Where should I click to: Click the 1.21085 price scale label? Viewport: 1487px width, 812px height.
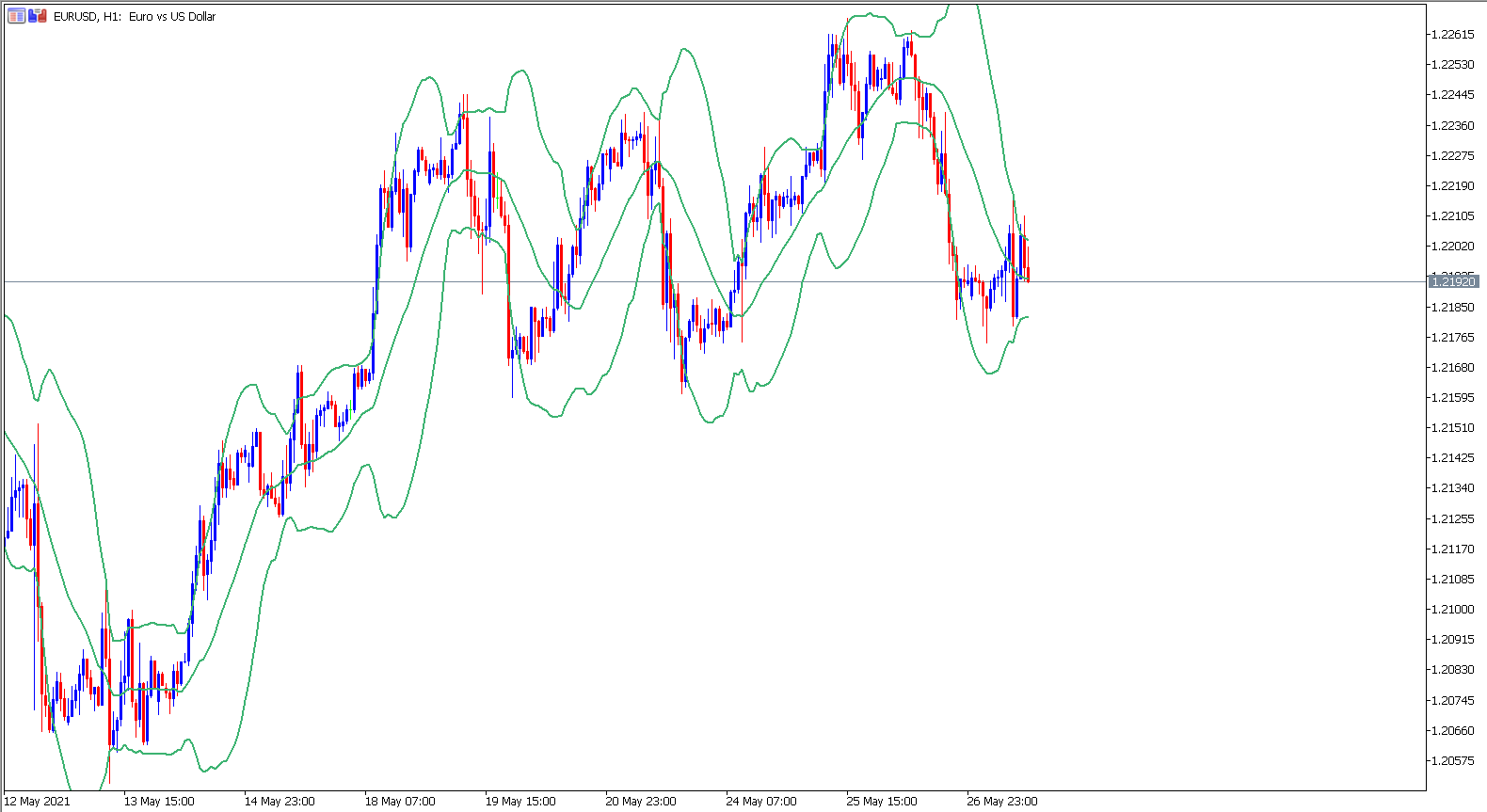1452,579
